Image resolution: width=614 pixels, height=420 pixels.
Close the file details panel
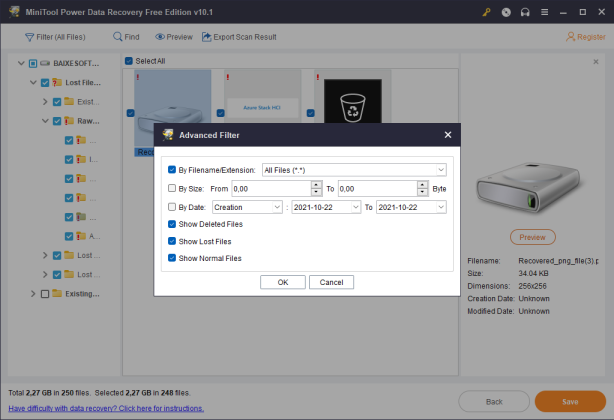pos(596,62)
